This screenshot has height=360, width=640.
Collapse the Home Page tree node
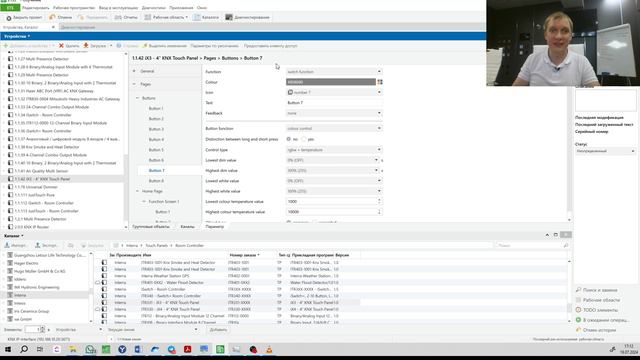(137, 191)
